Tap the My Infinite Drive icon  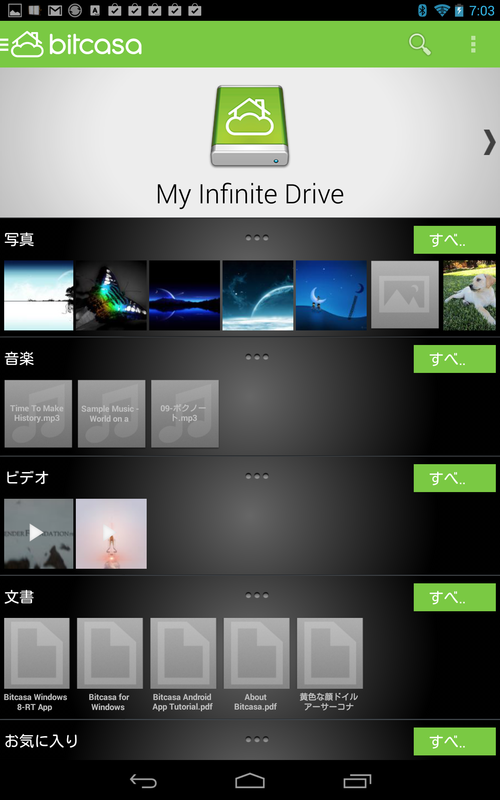click(249, 126)
